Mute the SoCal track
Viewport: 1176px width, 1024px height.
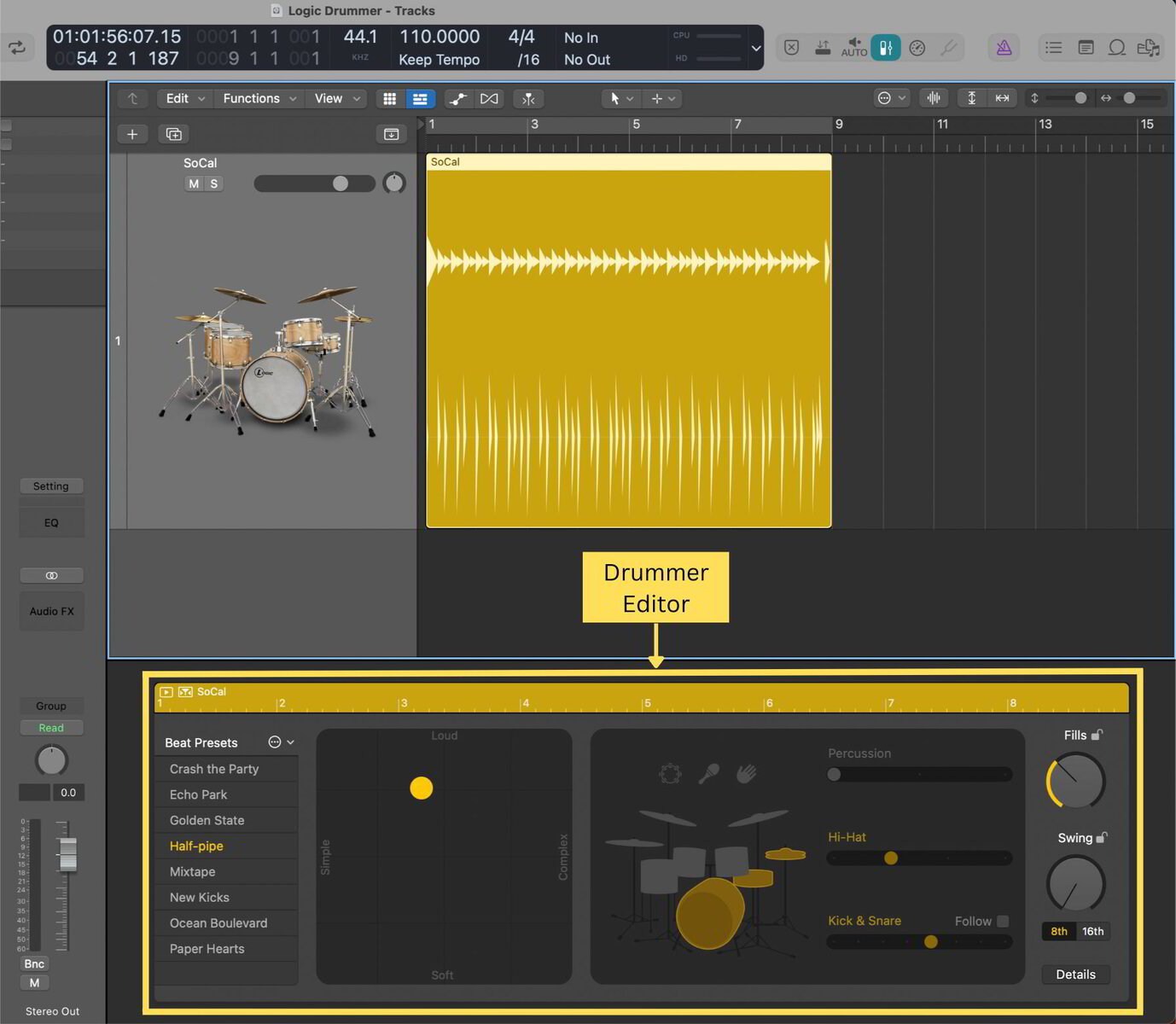point(192,183)
